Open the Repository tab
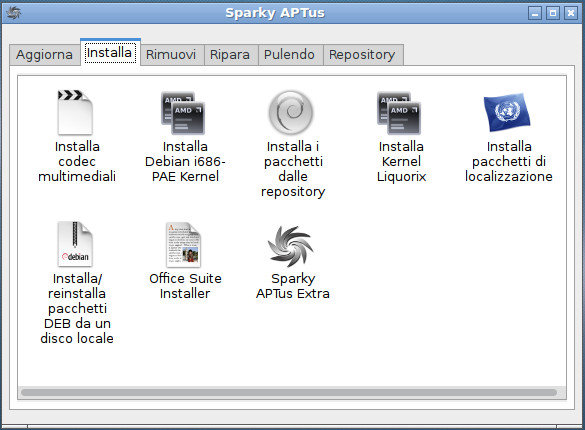 362,55
